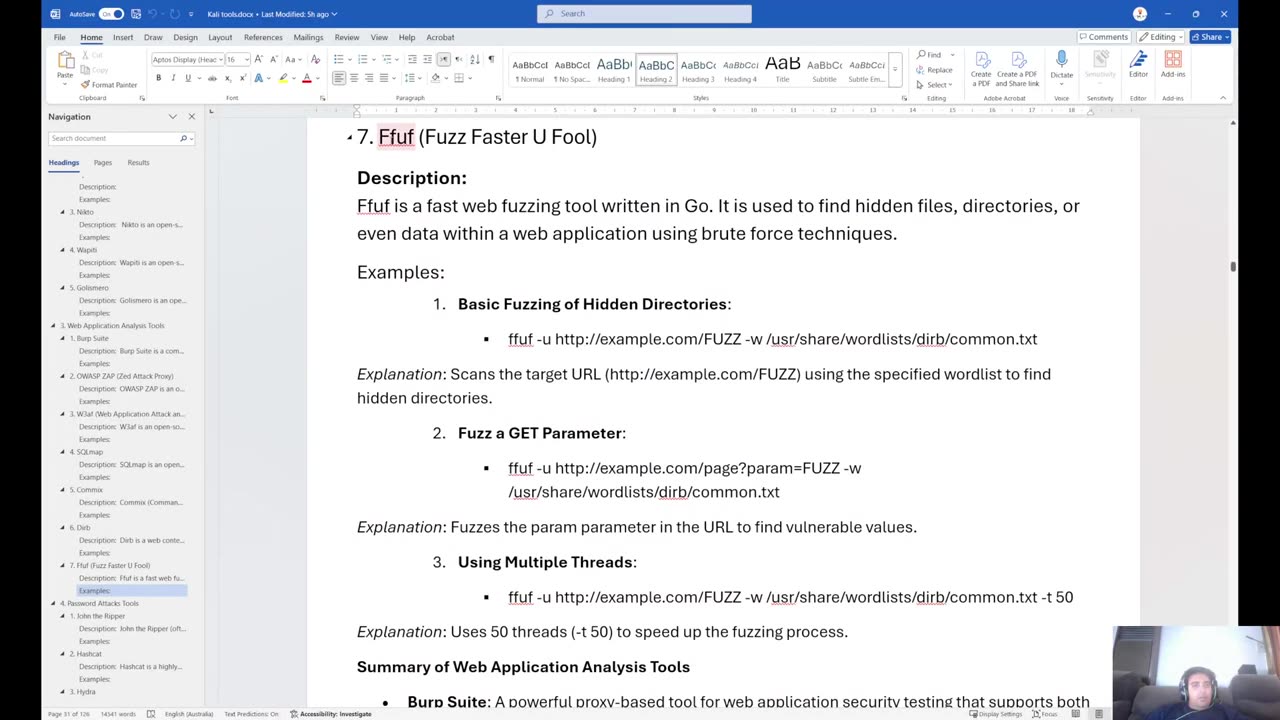Open the Comments pane
Image resolution: width=1280 pixels, height=720 pixels.
[1103, 37]
